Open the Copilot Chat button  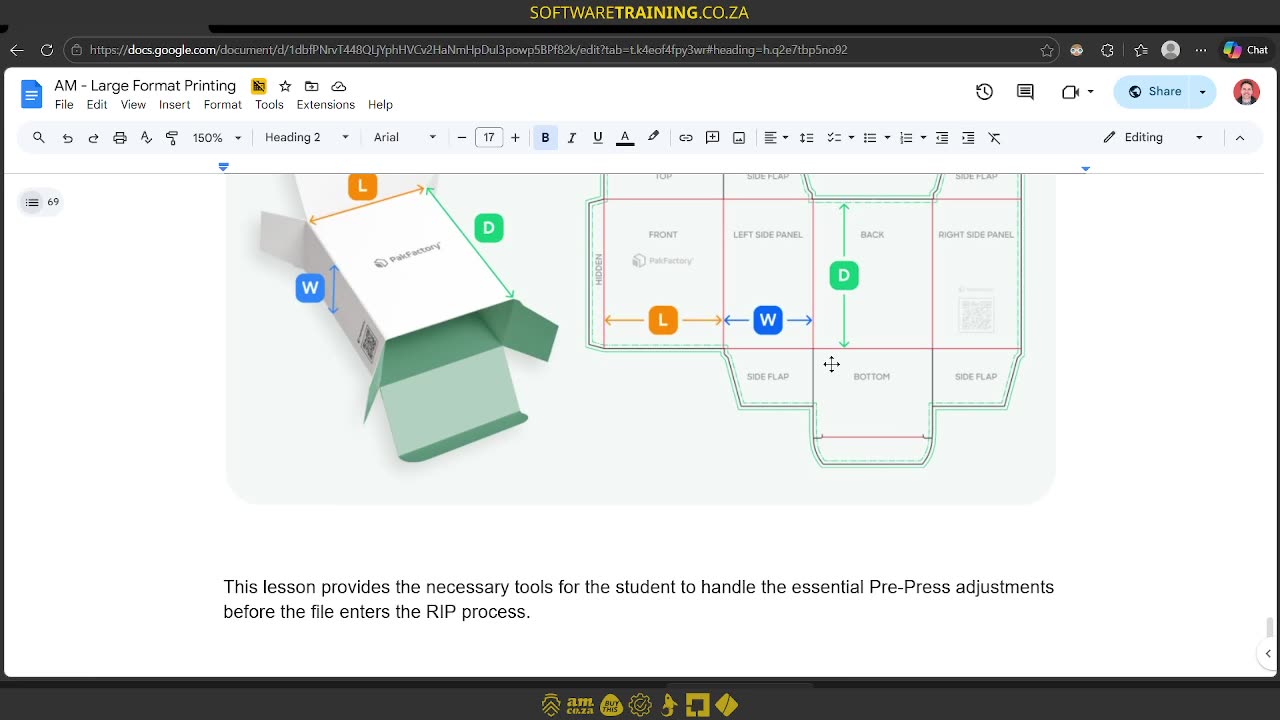tap(1246, 50)
